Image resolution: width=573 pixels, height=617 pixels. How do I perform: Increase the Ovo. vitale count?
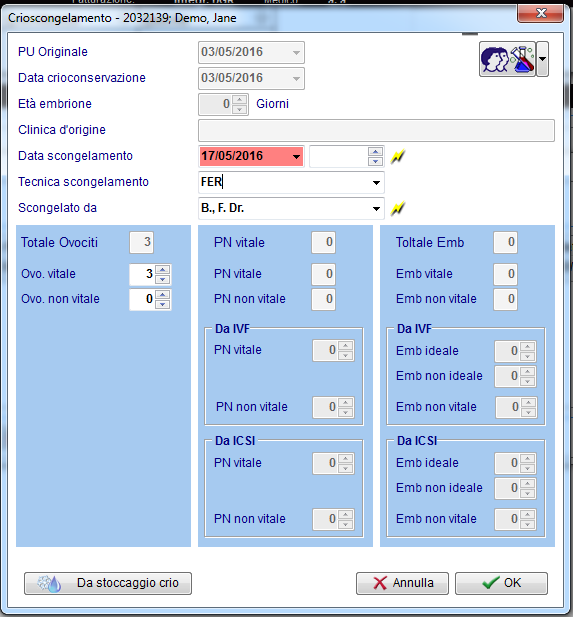coord(163,270)
